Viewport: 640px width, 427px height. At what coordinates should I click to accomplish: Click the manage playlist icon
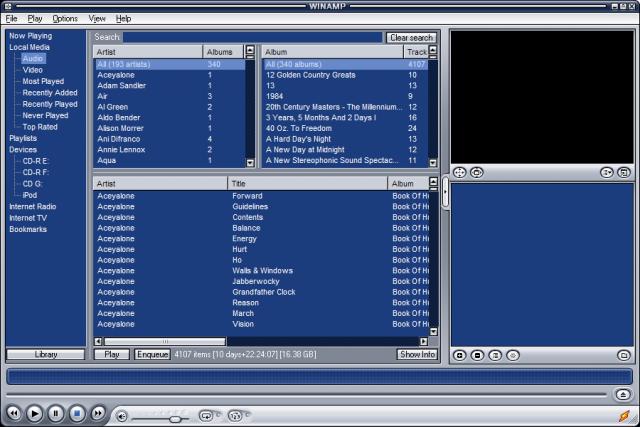click(x=624, y=356)
